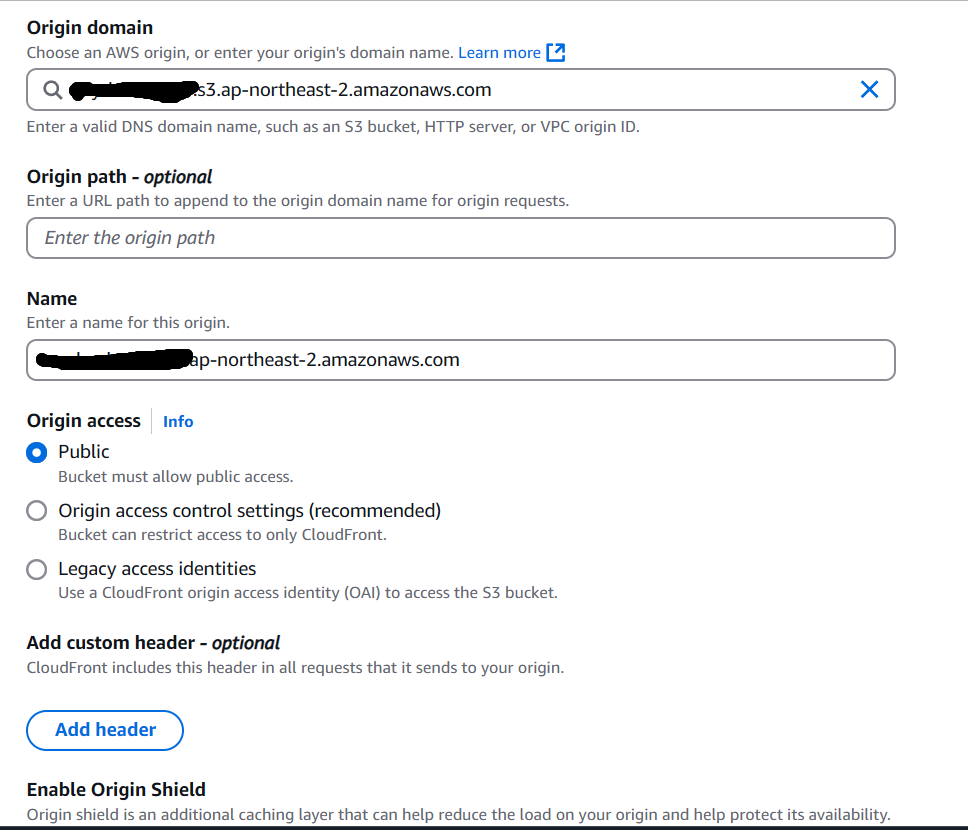
Task: Click the external link icon beside Learn more
Action: point(556,52)
